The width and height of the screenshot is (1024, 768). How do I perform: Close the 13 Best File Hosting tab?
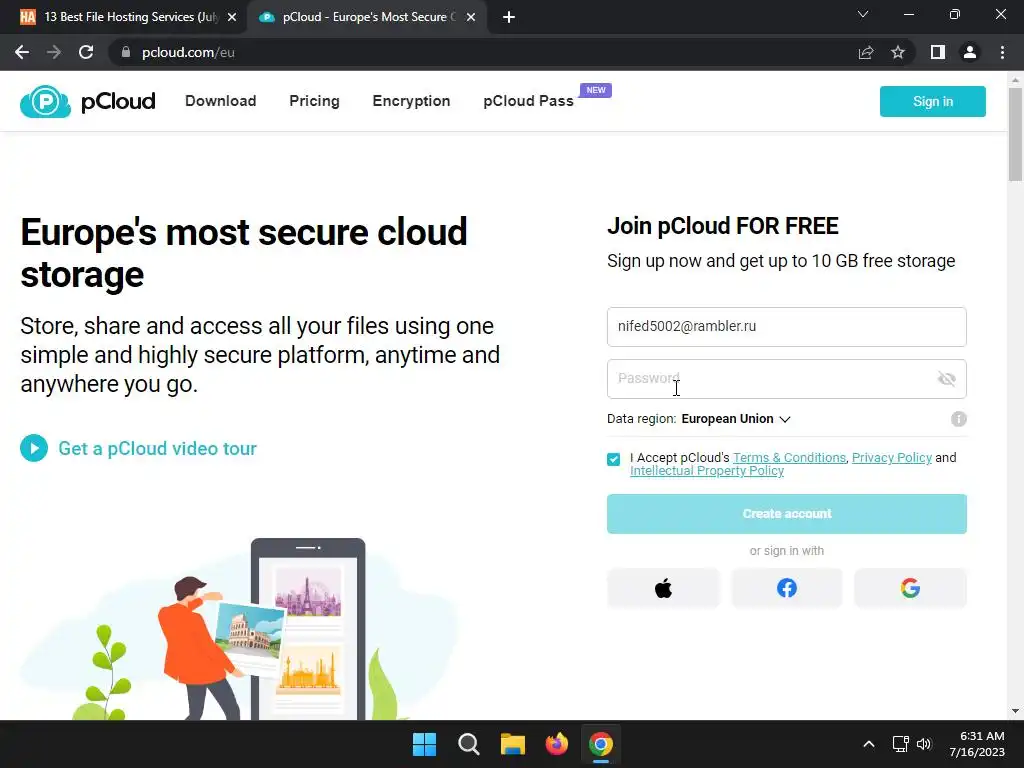tap(232, 17)
